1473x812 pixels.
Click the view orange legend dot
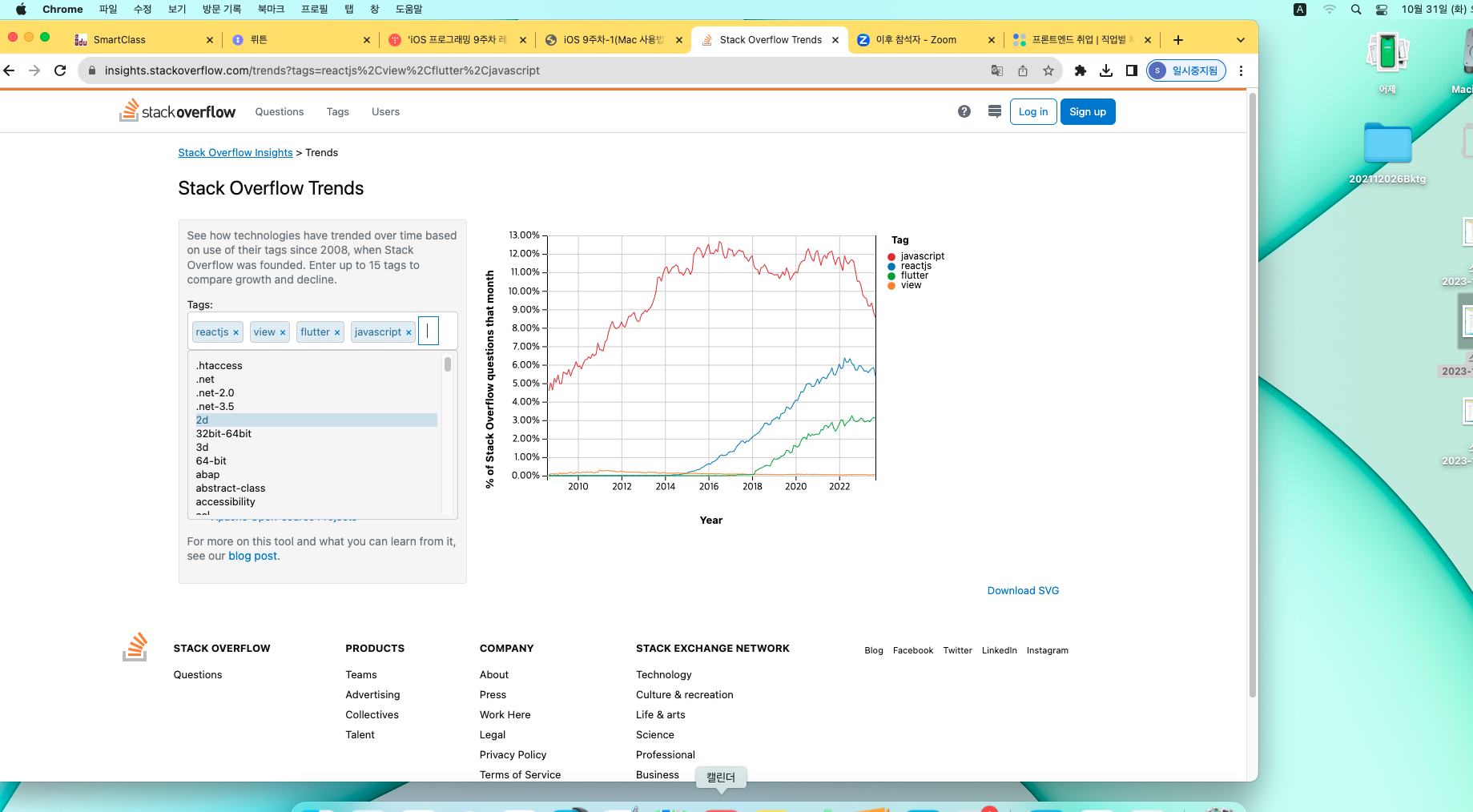(891, 286)
